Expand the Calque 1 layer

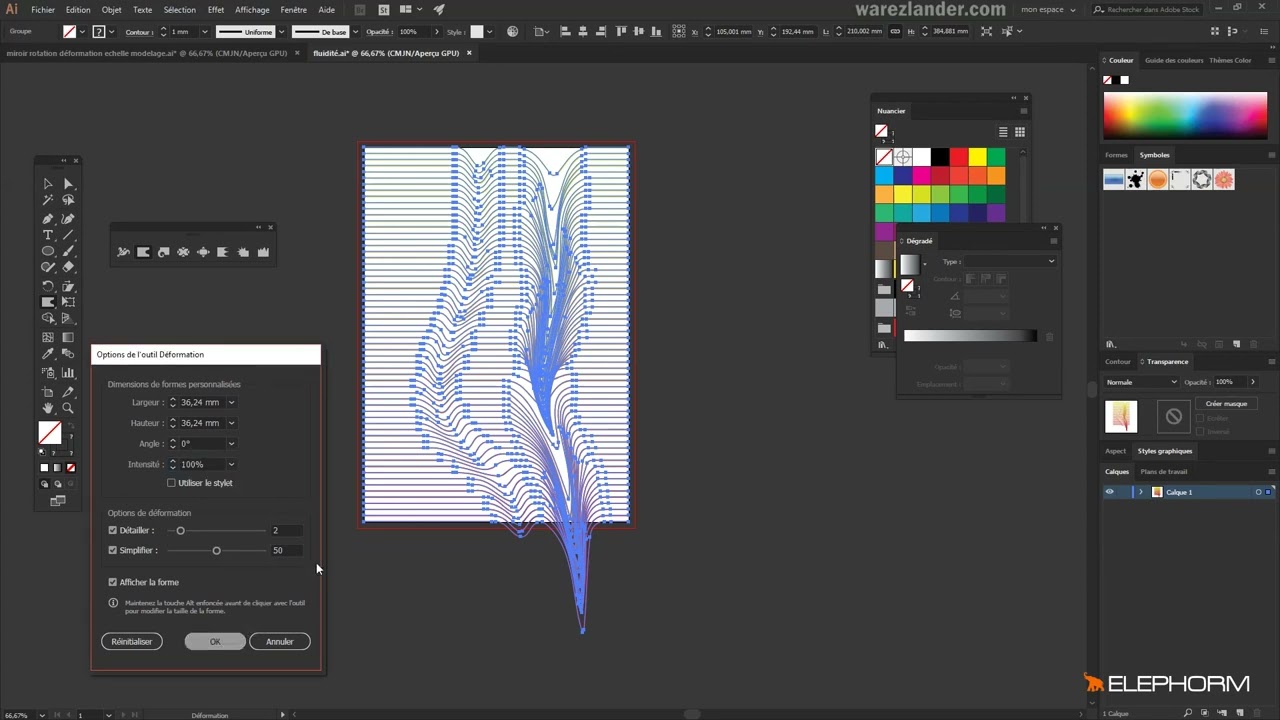[x=1140, y=492]
